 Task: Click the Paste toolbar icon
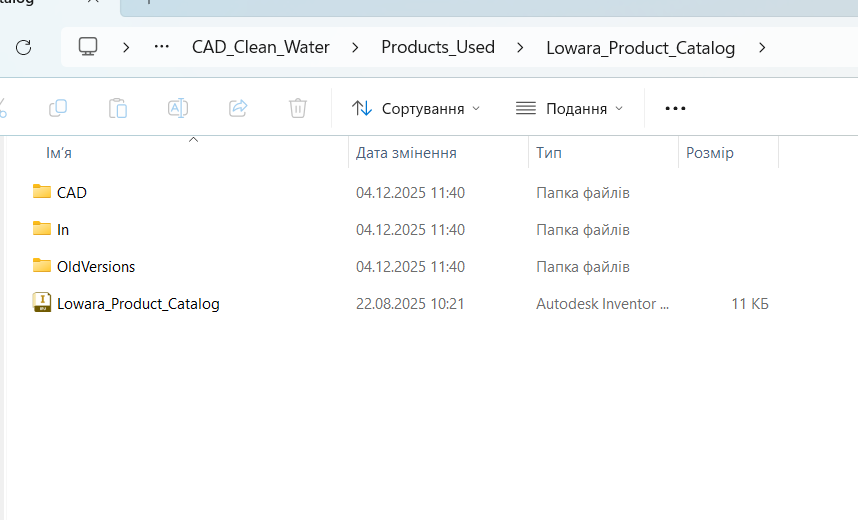tap(118, 108)
